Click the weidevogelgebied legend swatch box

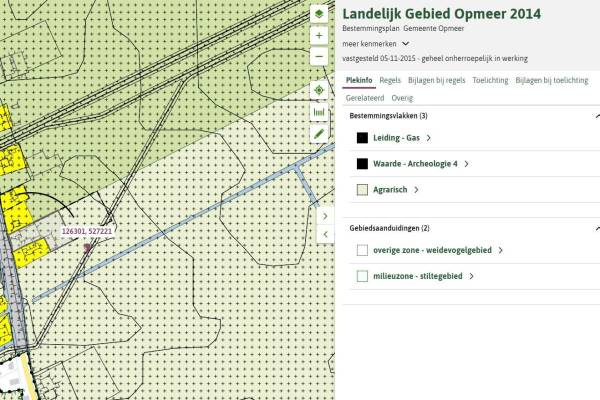[x=362, y=250]
